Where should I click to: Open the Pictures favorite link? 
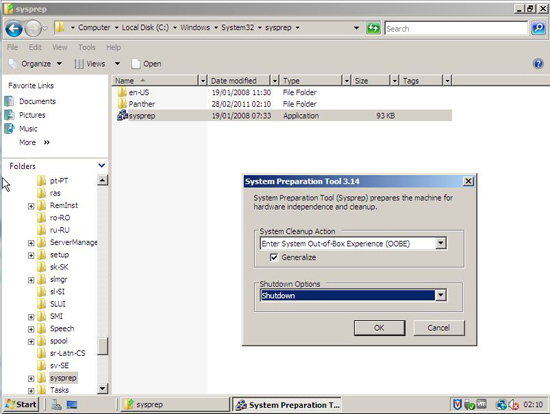[x=32, y=115]
